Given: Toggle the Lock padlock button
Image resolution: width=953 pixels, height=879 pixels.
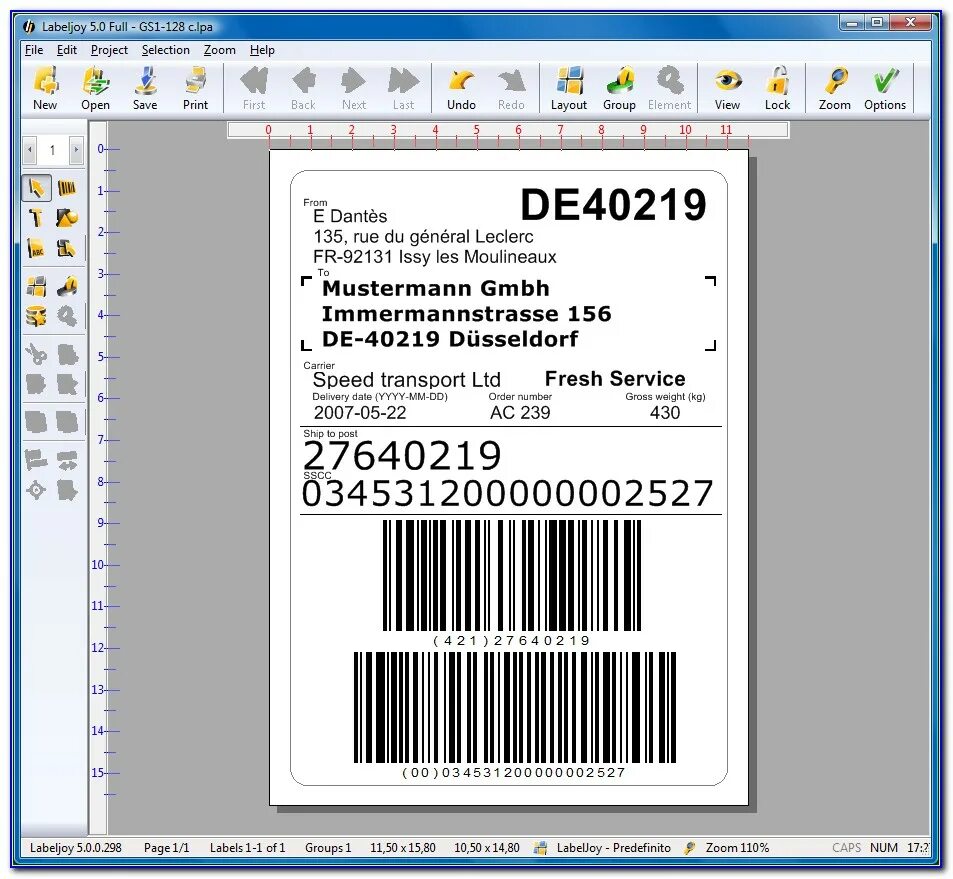Looking at the screenshot, I should (777, 89).
